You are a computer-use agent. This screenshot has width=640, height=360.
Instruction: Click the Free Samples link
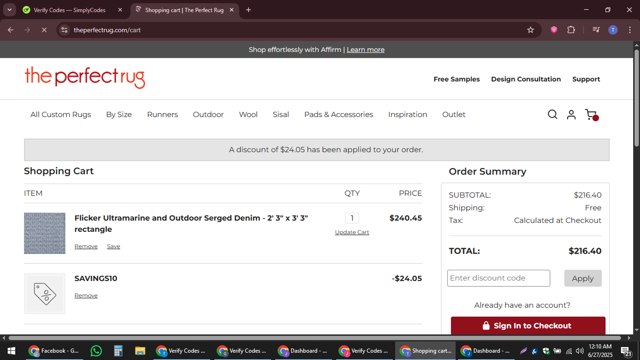(456, 79)
